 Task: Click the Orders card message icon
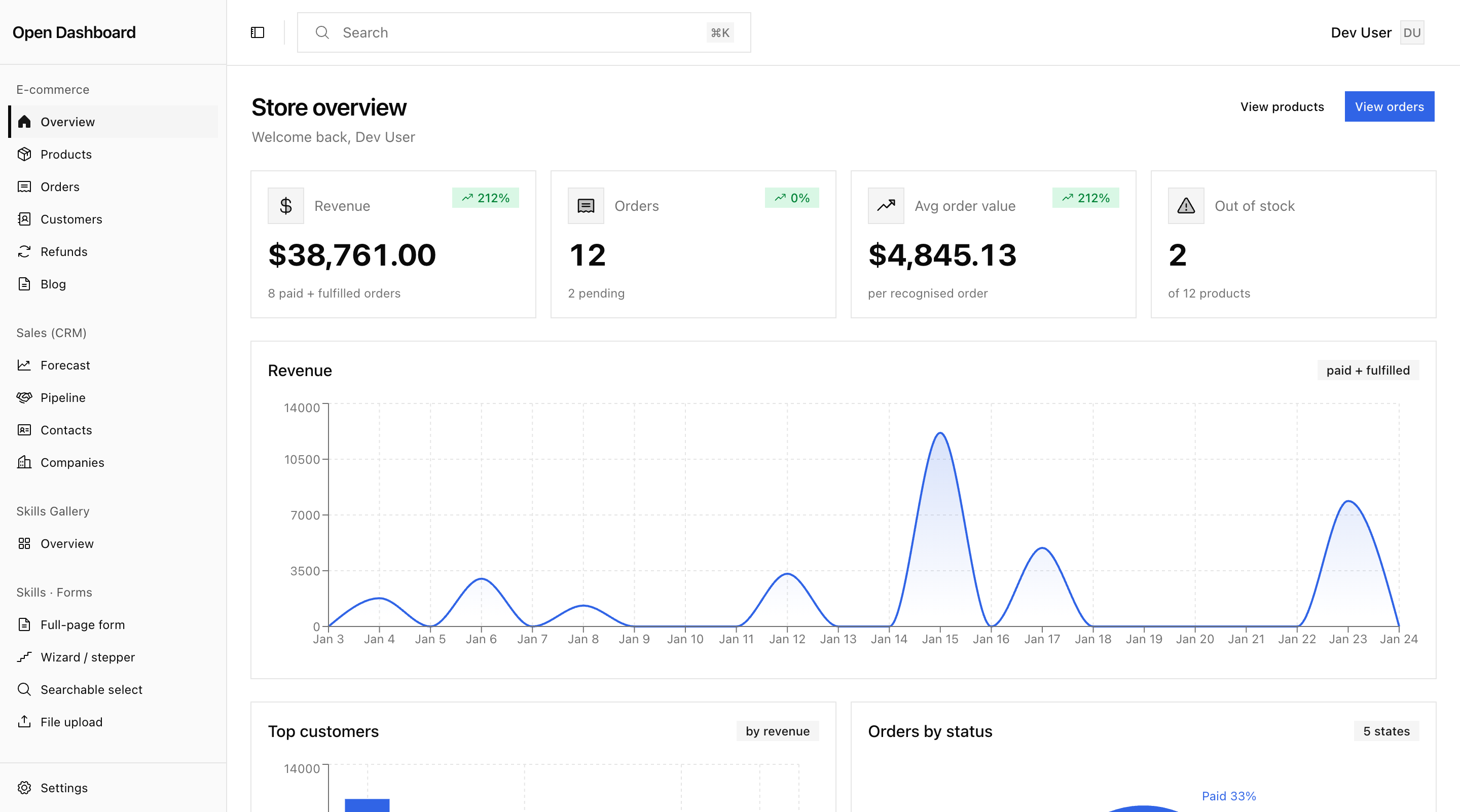coord(586,206)
